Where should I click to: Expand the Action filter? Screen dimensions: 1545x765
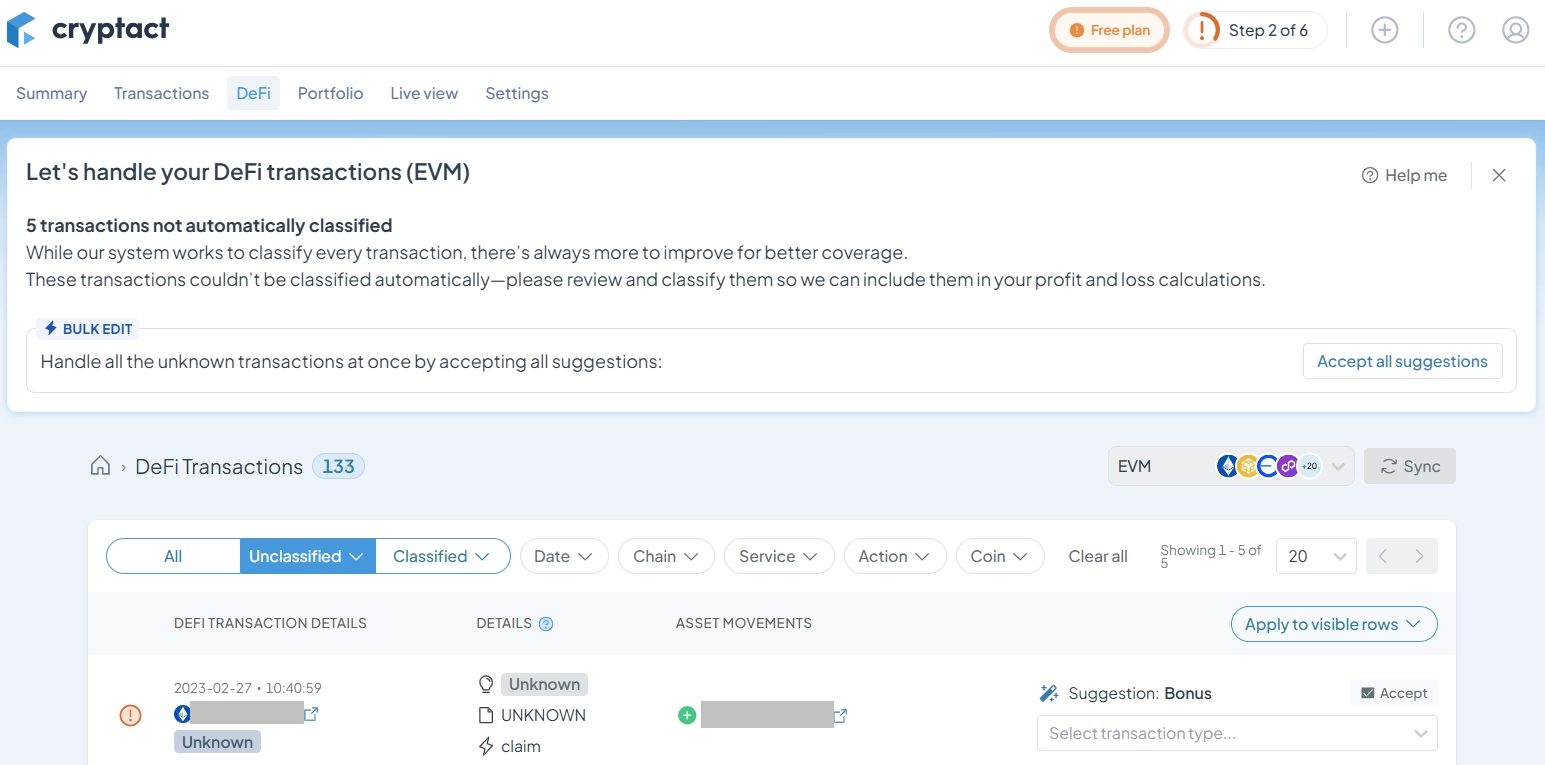pos(895,556)
